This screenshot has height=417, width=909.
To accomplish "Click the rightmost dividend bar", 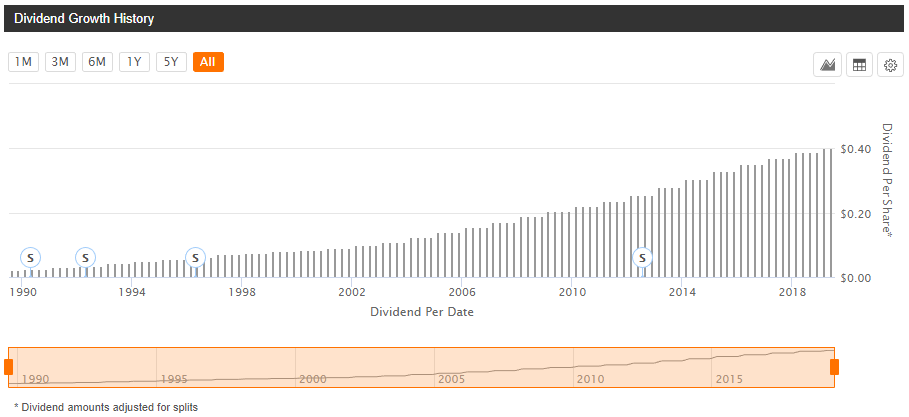I will click(x=831, y=213).
